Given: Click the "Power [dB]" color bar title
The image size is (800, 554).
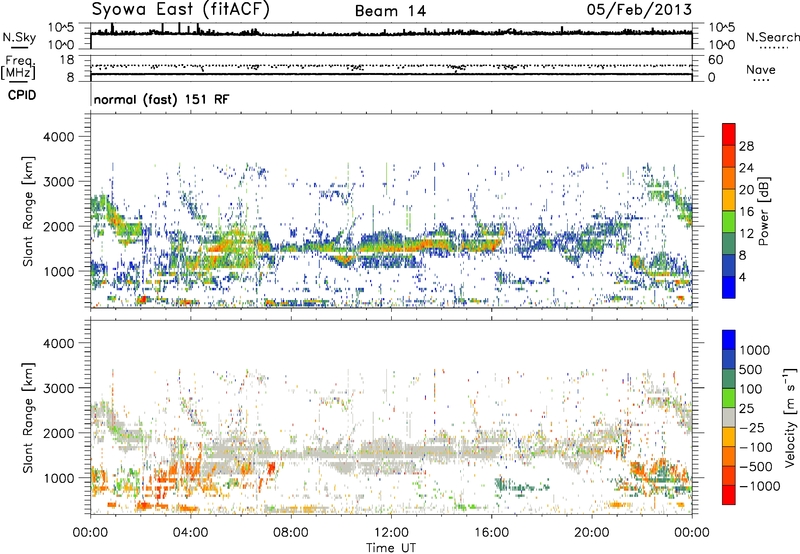Looking at the screenshot, I should pos(763,211).
